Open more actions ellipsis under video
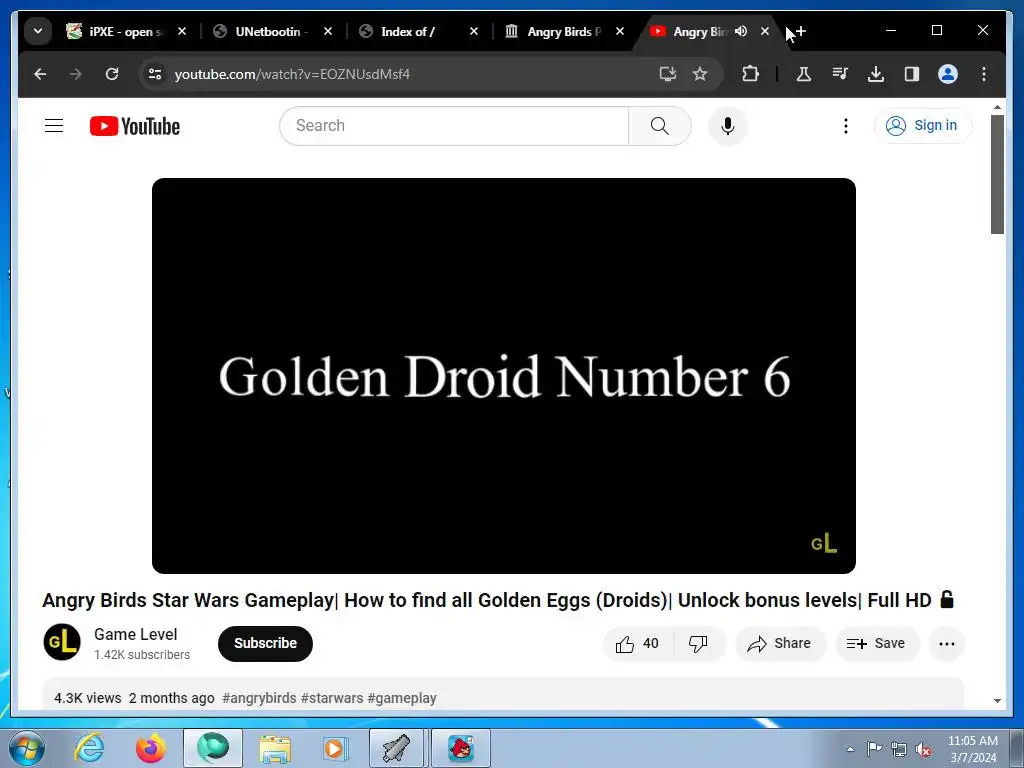 click(x=946, y=644)
